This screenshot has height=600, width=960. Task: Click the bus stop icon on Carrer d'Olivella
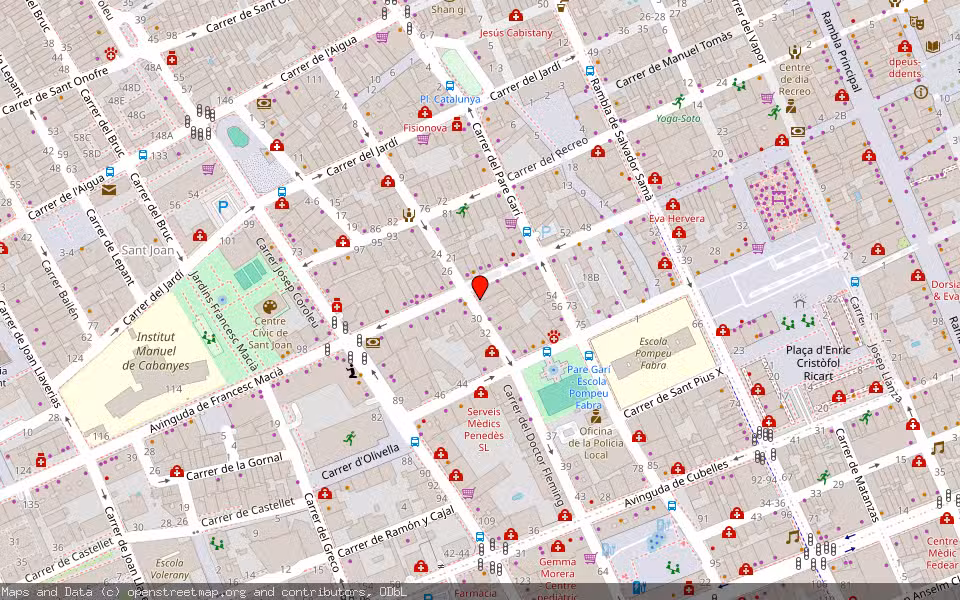tap(415, 442)
